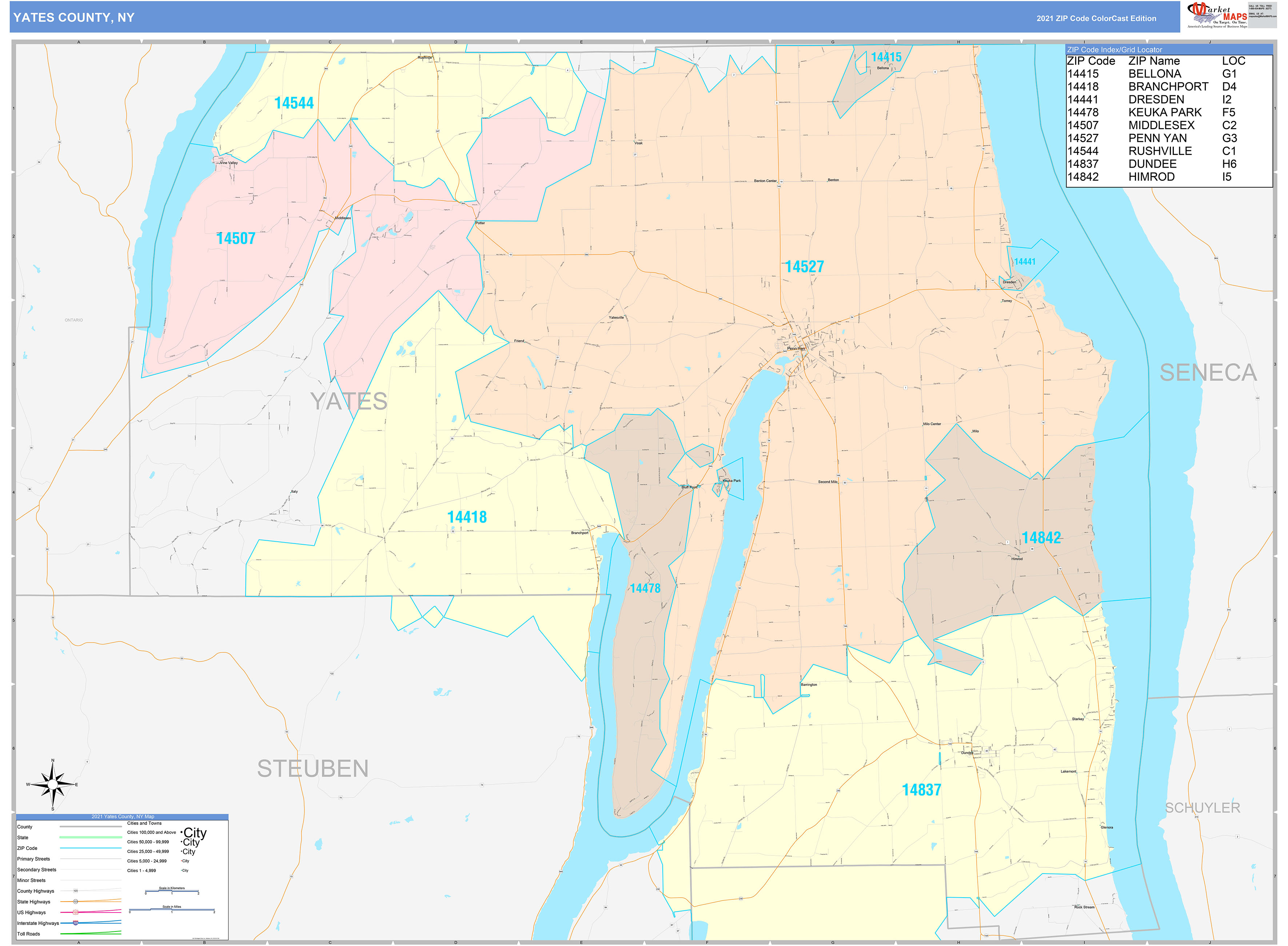The width and height of the screenshot is (1288, 946).
Task: Click the green State line sample in legend
Action: tap(91, 837)
